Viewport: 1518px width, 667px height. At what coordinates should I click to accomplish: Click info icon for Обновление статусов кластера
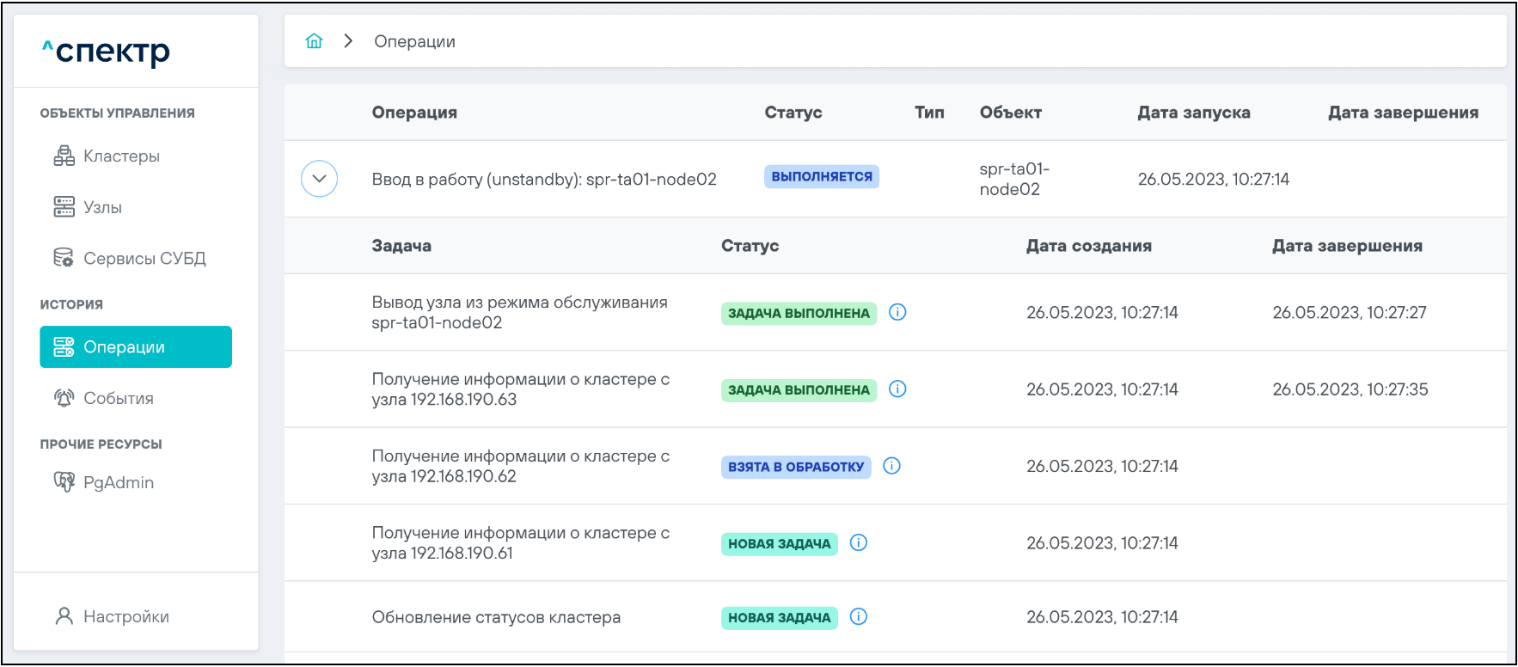tap(858, 617)
